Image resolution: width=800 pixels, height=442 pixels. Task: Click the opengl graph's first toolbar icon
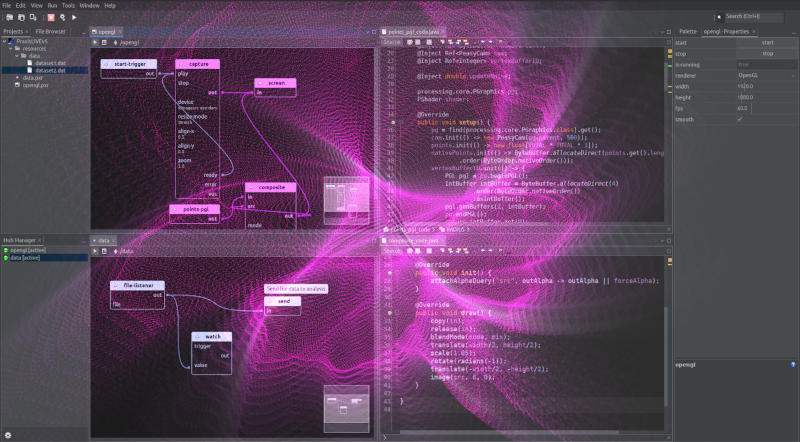pos(95,43)
